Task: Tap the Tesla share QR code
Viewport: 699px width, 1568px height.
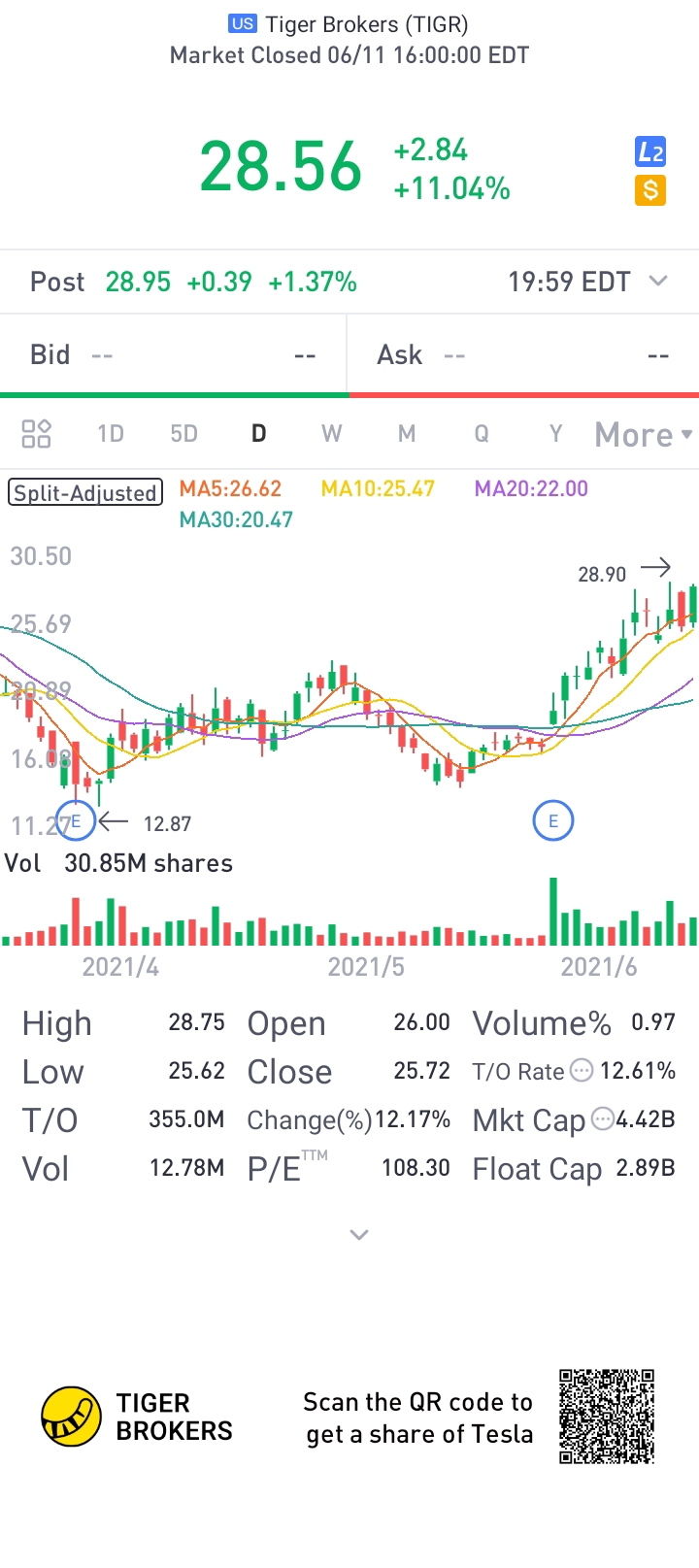Action: pyautogui.click(x=607, y=1417)
